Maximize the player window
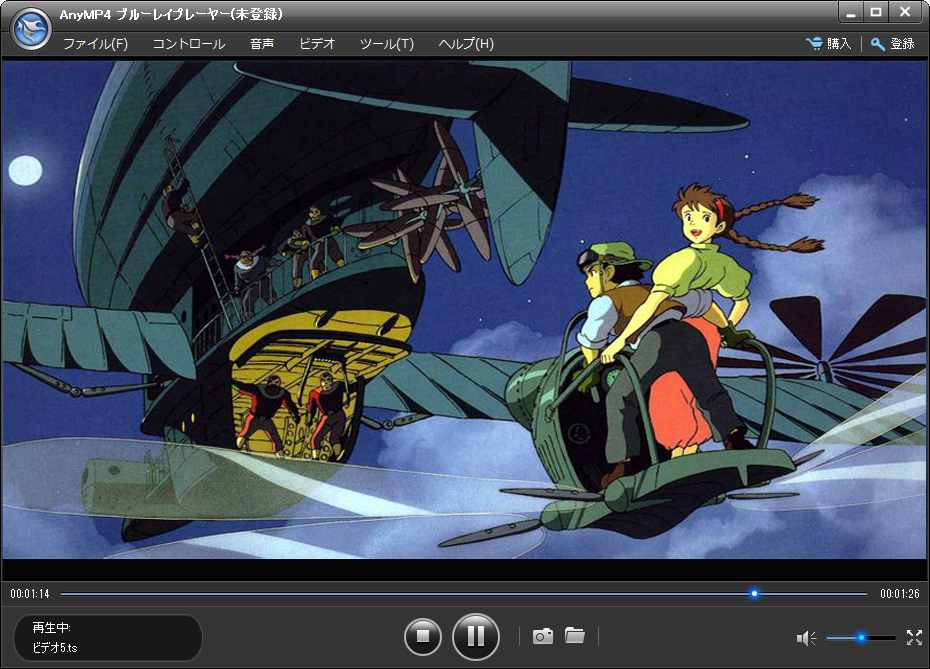930x669 pixels. [876, 12]
